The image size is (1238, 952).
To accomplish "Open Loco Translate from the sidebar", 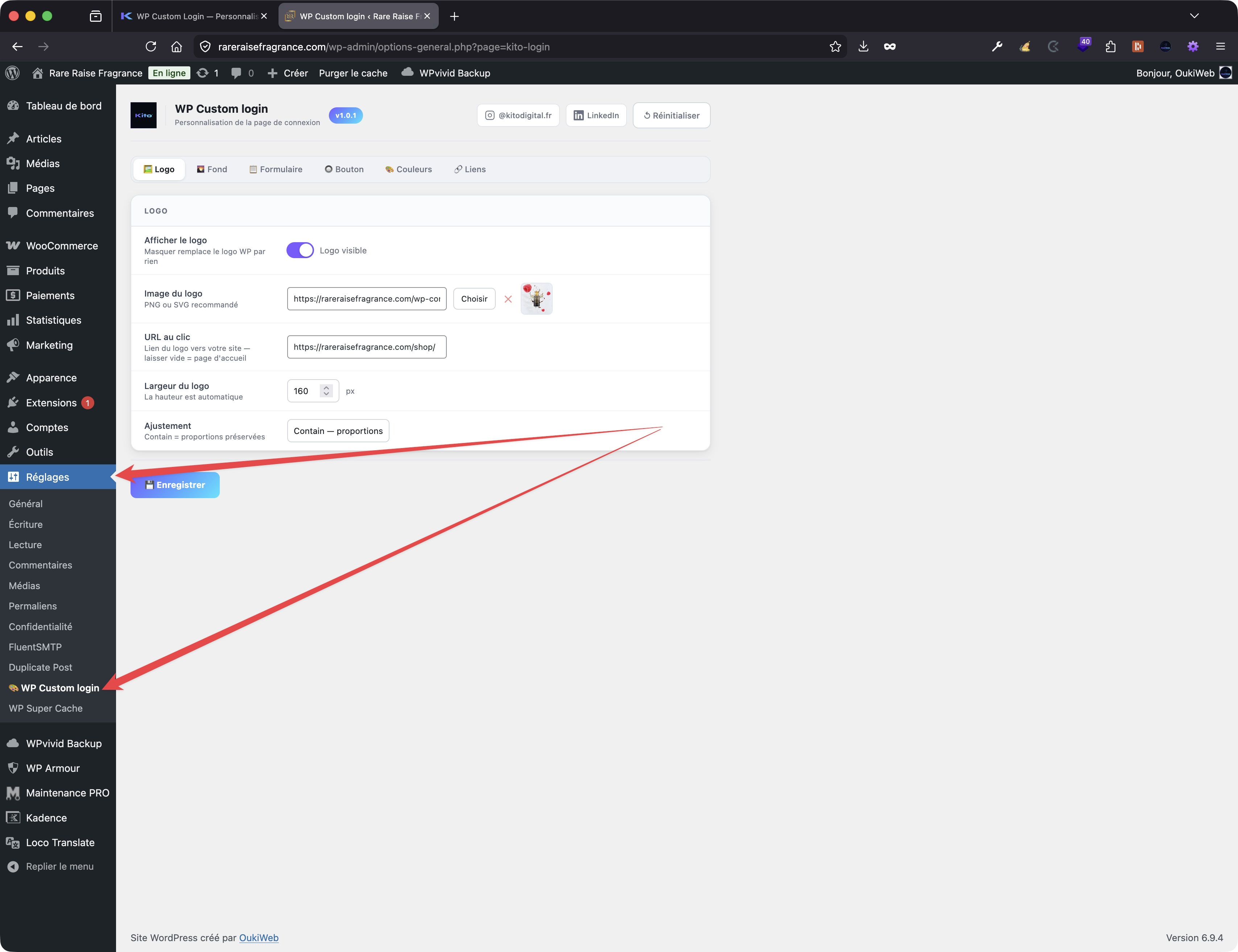I will (x=59, y=842).
